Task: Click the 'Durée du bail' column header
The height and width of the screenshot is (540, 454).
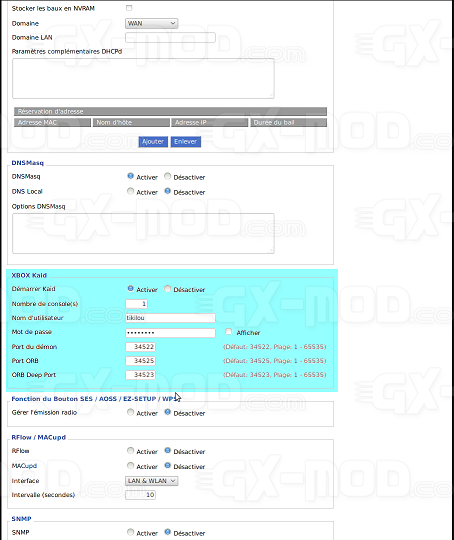Action: pyautogui.click(x=289, y=123)
